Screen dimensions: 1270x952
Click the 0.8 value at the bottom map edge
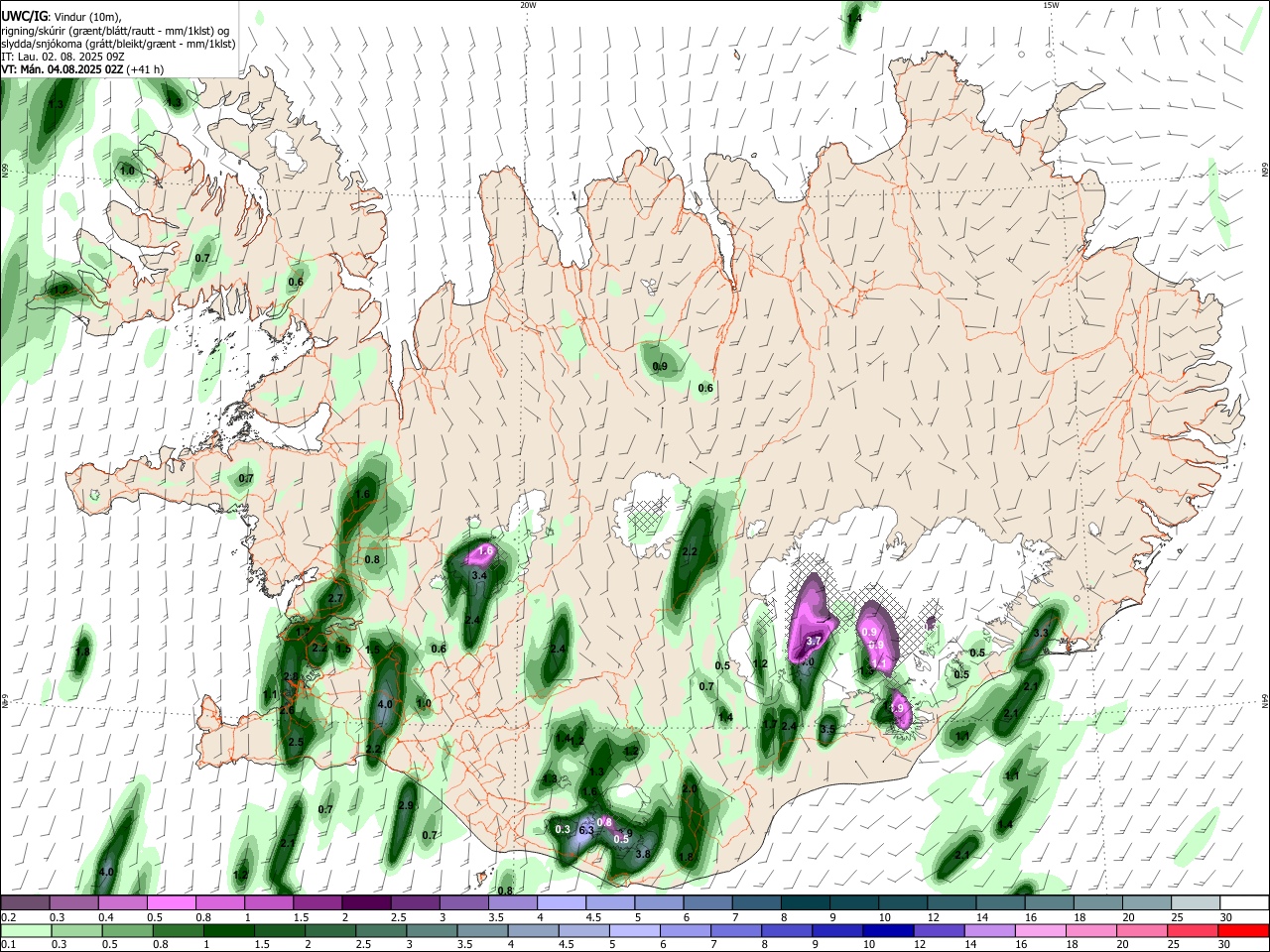(505, 891)
